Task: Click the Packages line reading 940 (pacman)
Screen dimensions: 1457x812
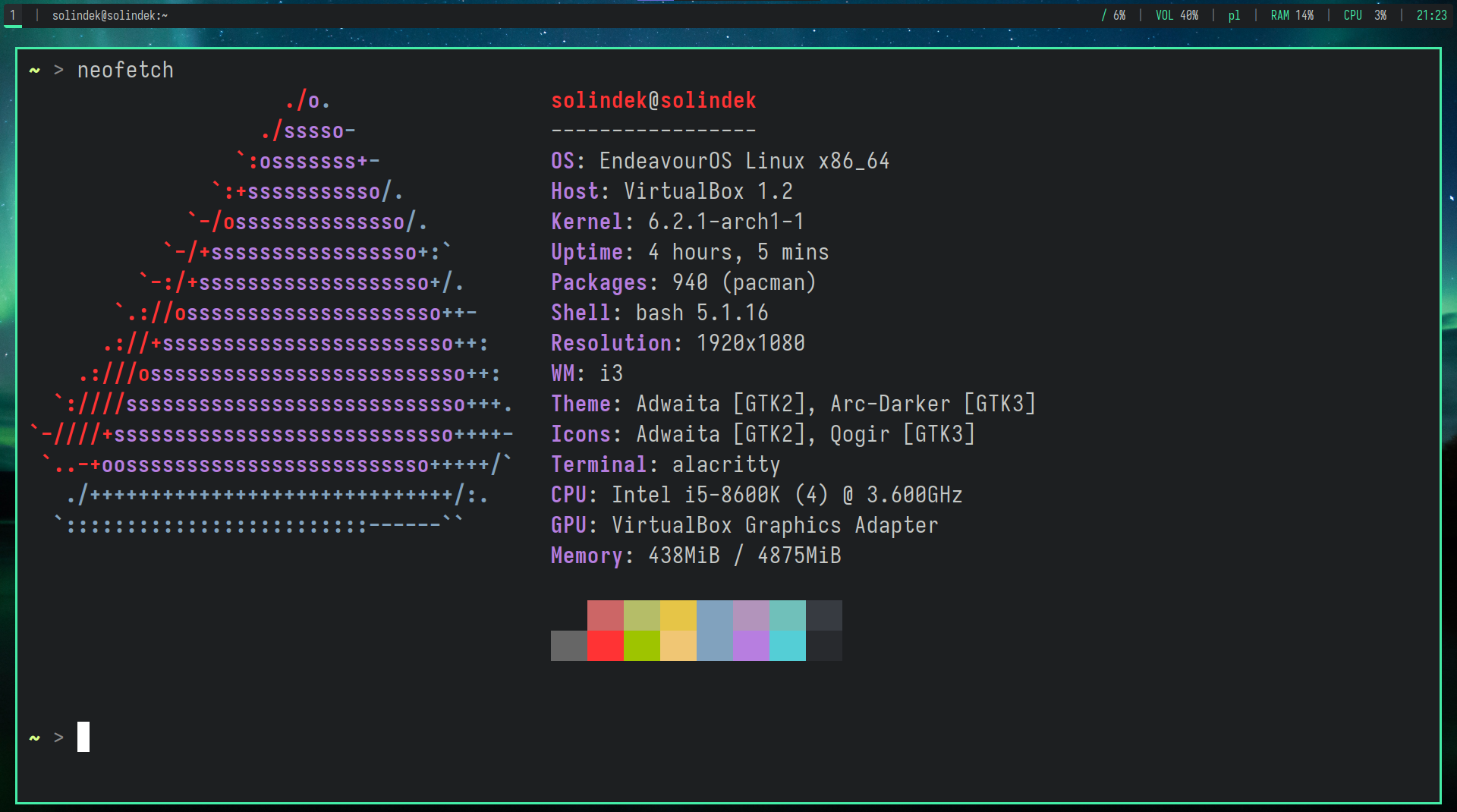Action: 684,282
